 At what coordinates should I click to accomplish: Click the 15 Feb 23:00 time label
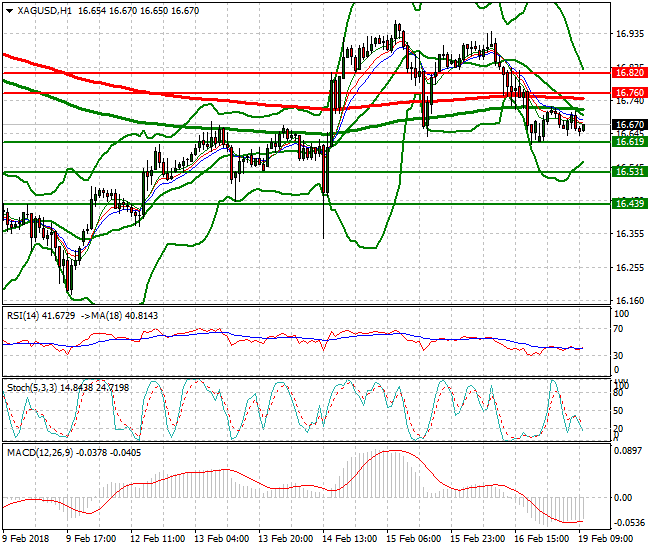coord(478,539)
